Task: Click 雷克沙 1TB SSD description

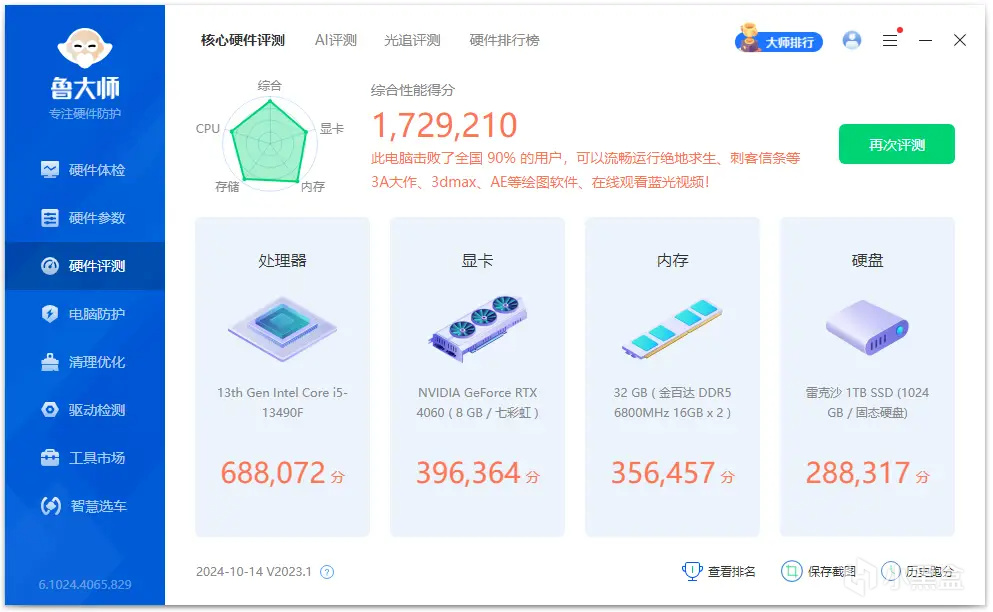Action: (x=867, y=402)
